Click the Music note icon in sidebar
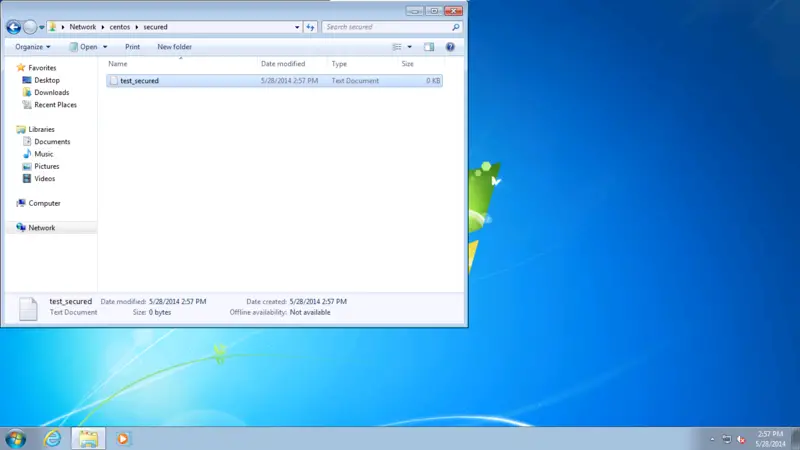The height and width of the screenshot is (450, 800). tap(27, 154)
